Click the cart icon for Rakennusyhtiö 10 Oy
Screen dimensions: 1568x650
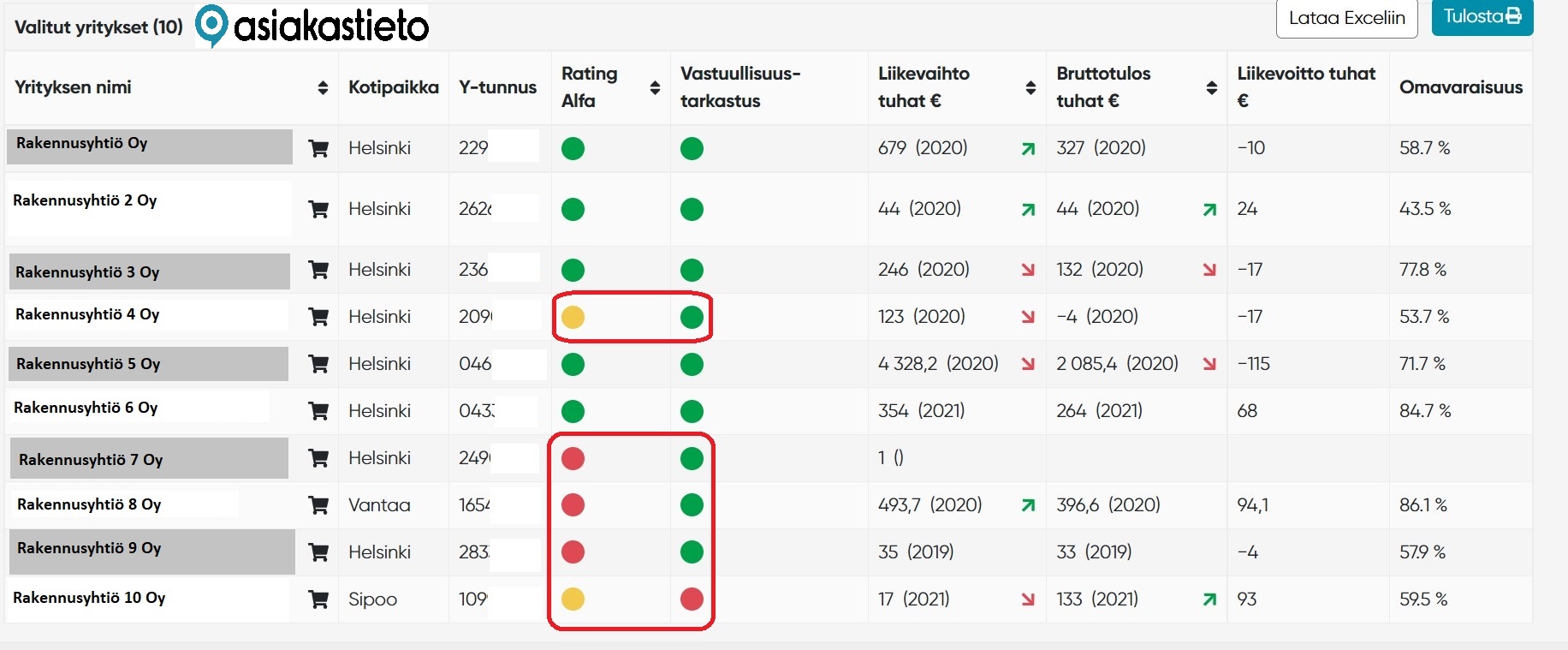coord(318,600)
